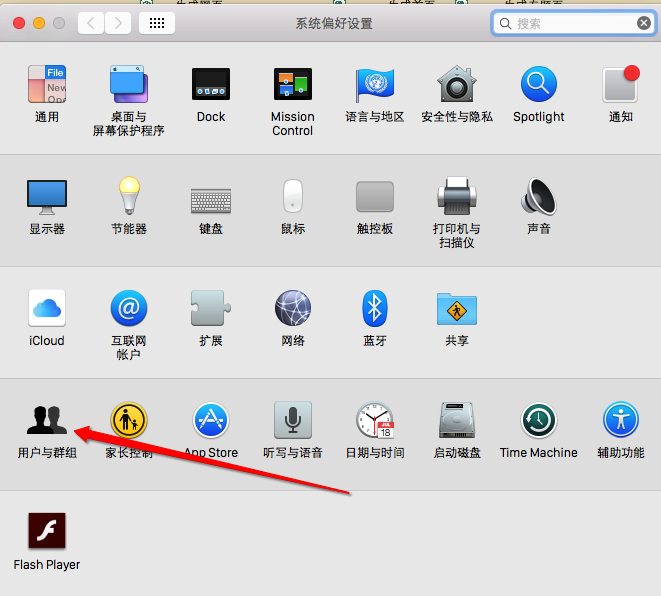Open the 打印机与扫描仪 pane
661x596 pixels.
point(457,197)
